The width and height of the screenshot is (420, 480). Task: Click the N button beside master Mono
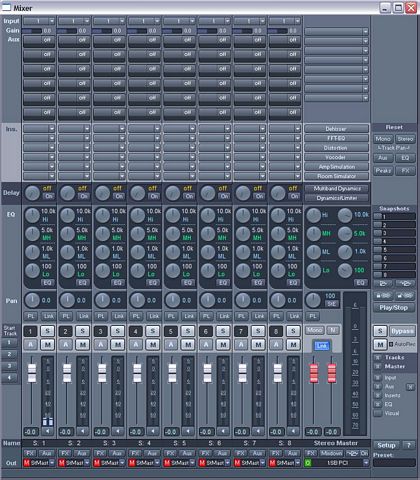tap(333, 330)
